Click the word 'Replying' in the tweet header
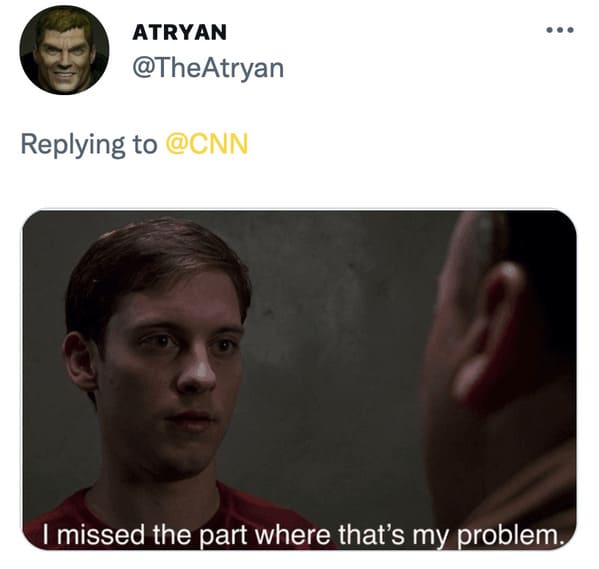The image size is (599, 569). [73, 145]
